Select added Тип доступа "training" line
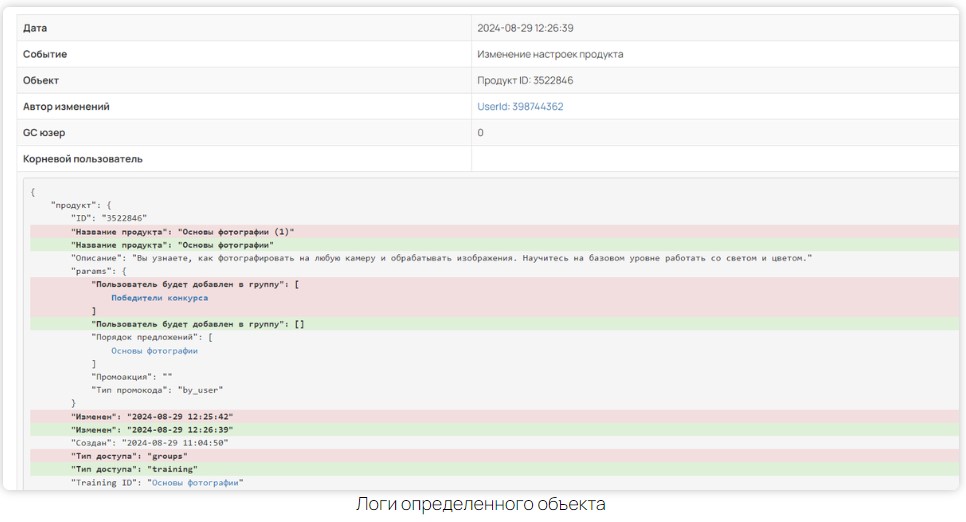The height and width of the screenshot is (522, 966). (134, 469)
